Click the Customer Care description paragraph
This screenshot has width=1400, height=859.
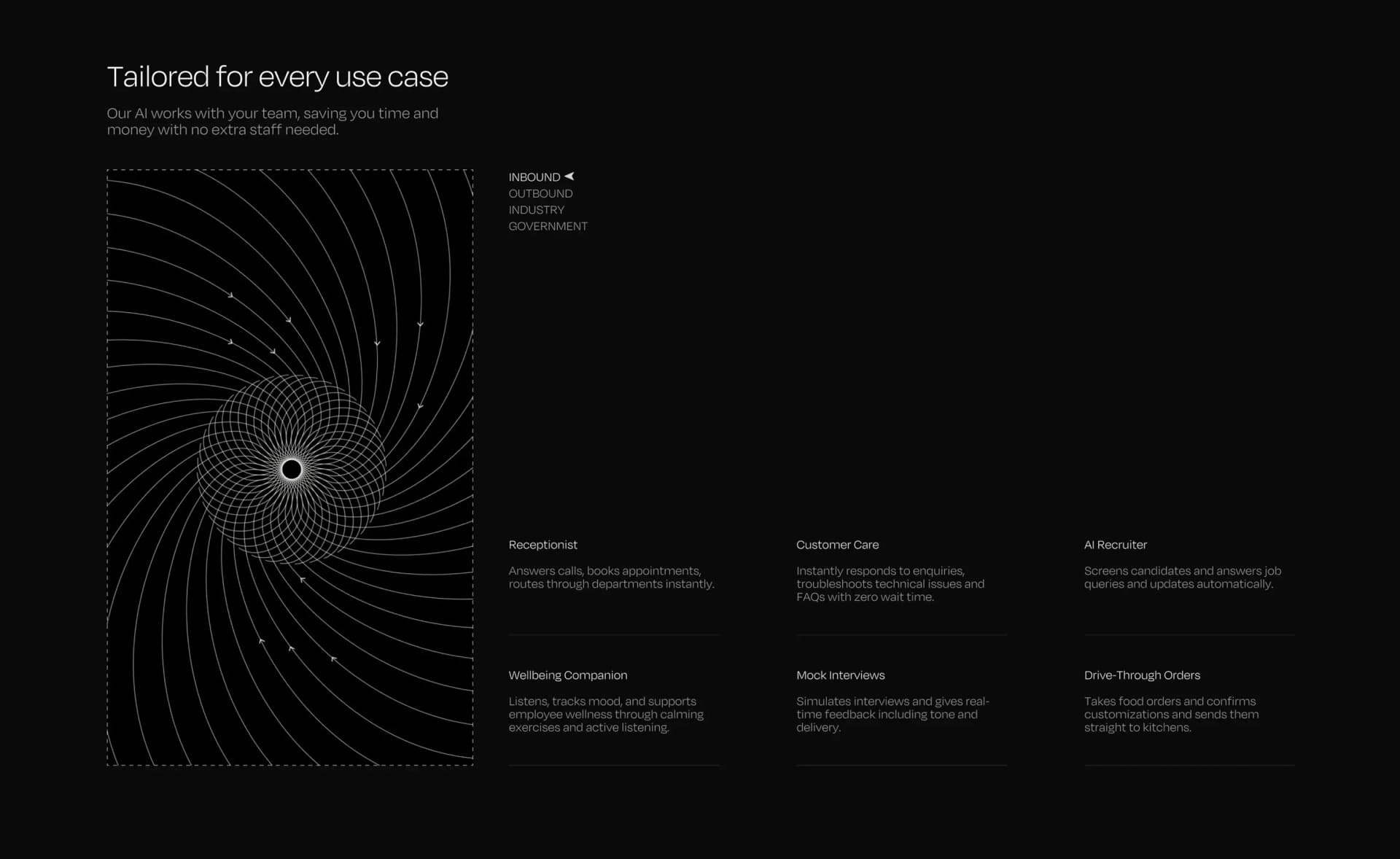pyautogui.click(x=890, y=584)
